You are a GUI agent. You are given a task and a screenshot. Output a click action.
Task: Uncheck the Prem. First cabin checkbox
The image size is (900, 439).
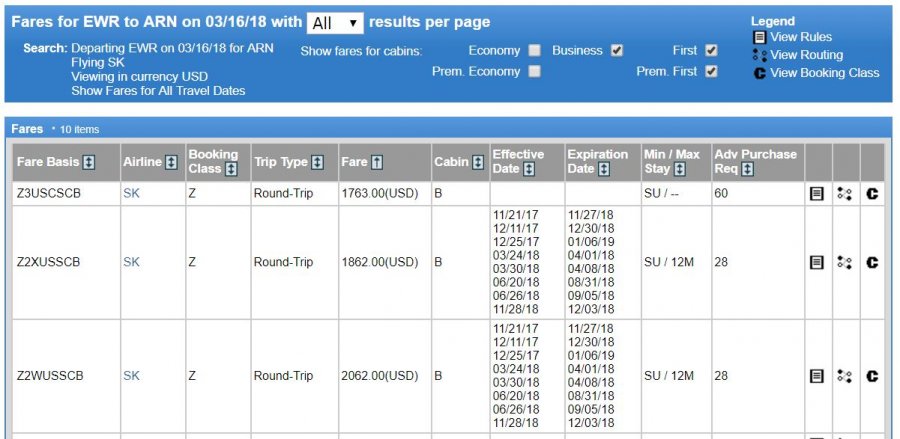click(x=711, y=71)
